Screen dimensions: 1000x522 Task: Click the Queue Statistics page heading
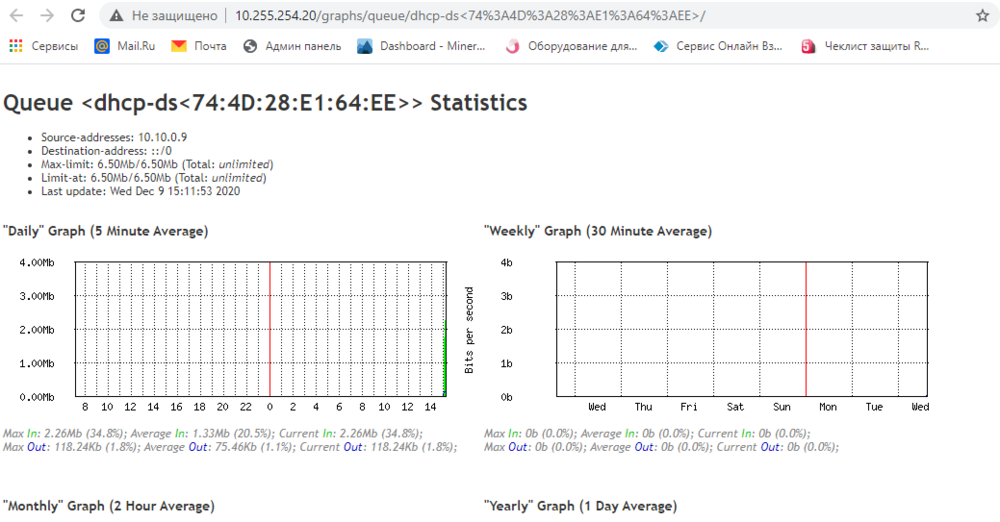(x=265, y=103)
